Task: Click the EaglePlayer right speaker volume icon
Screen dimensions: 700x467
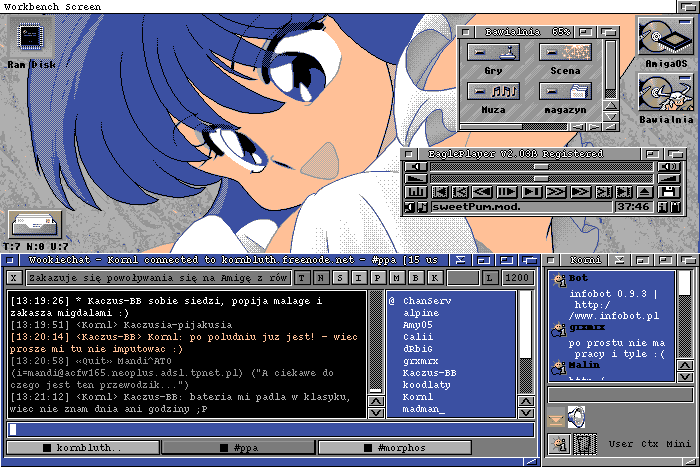Action: (669, 167)
